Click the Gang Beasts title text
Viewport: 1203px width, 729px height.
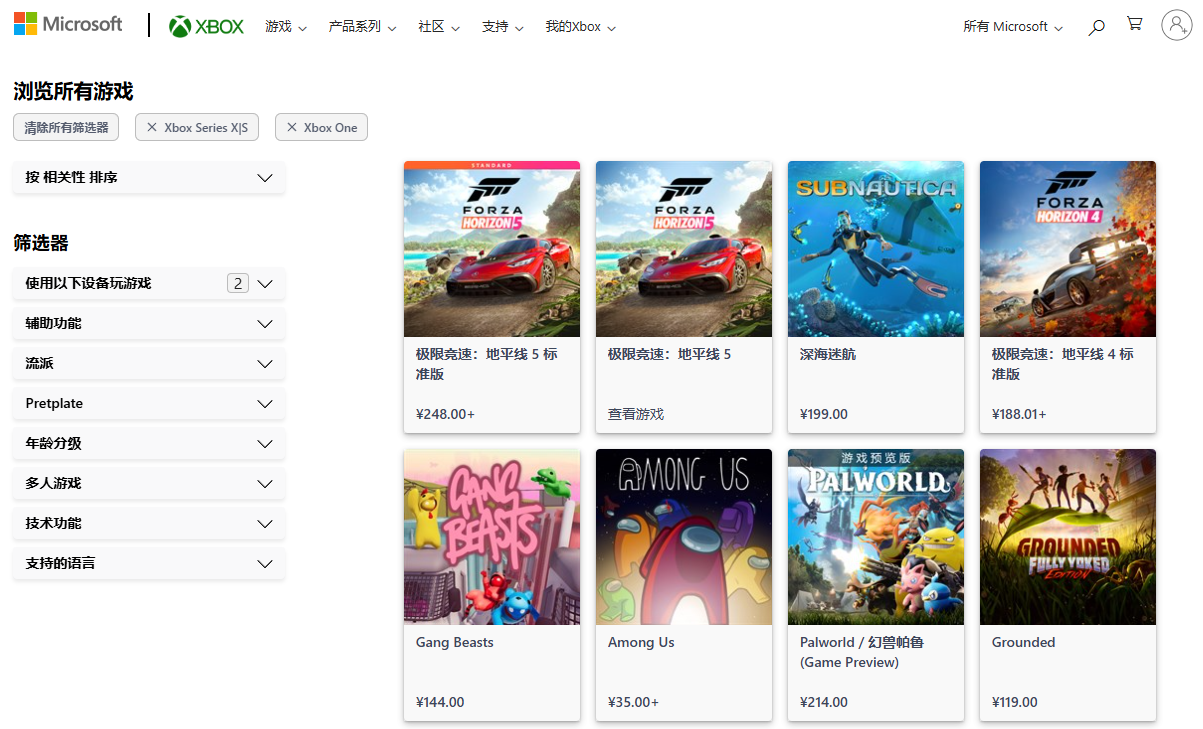455,642
